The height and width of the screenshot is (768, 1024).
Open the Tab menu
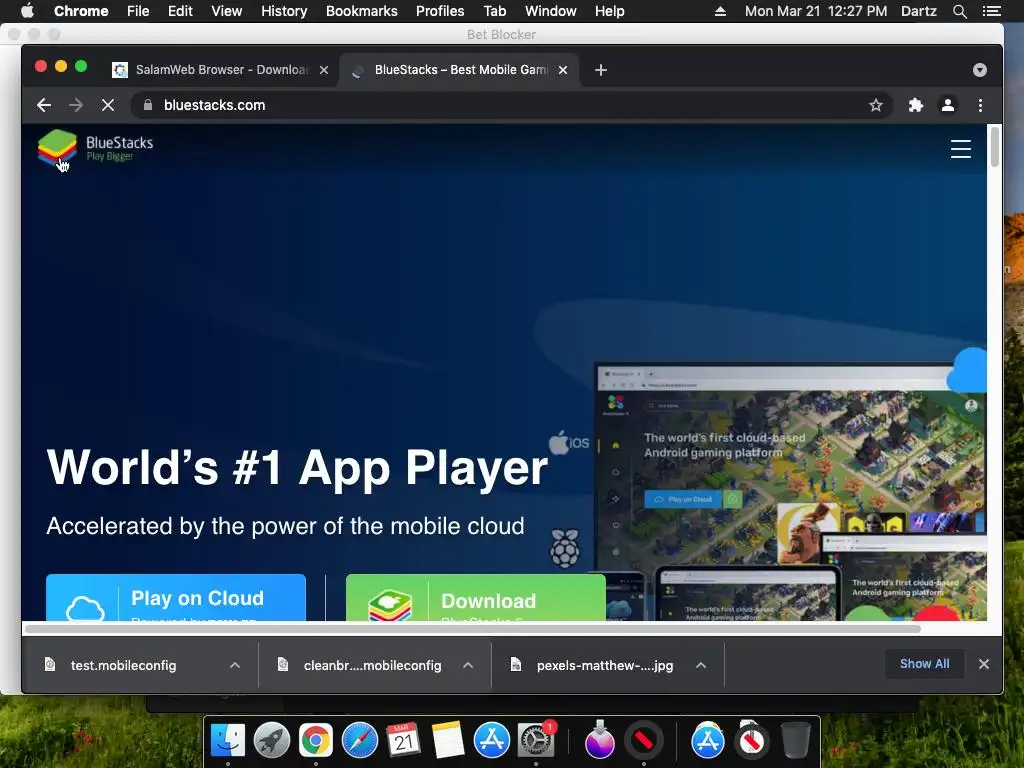click(494, 11)
